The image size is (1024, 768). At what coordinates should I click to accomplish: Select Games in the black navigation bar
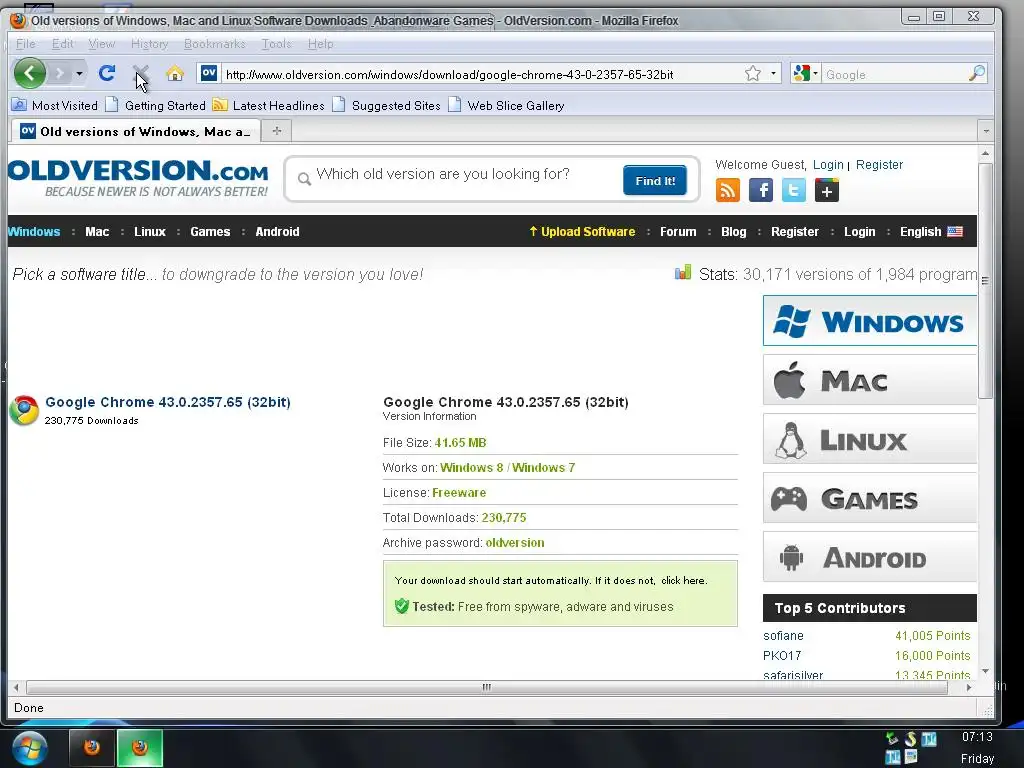(x=210, y=232)
